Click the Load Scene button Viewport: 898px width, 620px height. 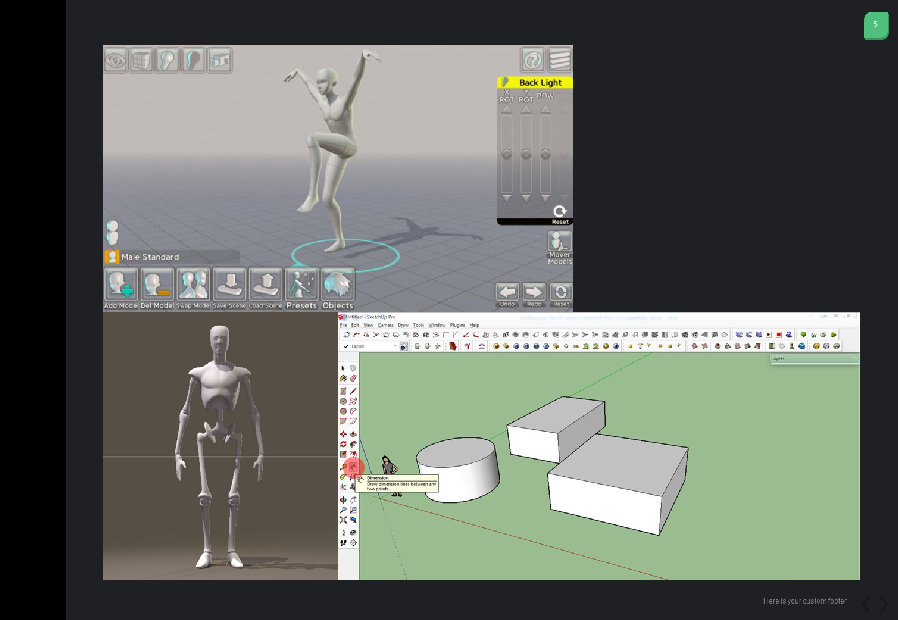265,289
